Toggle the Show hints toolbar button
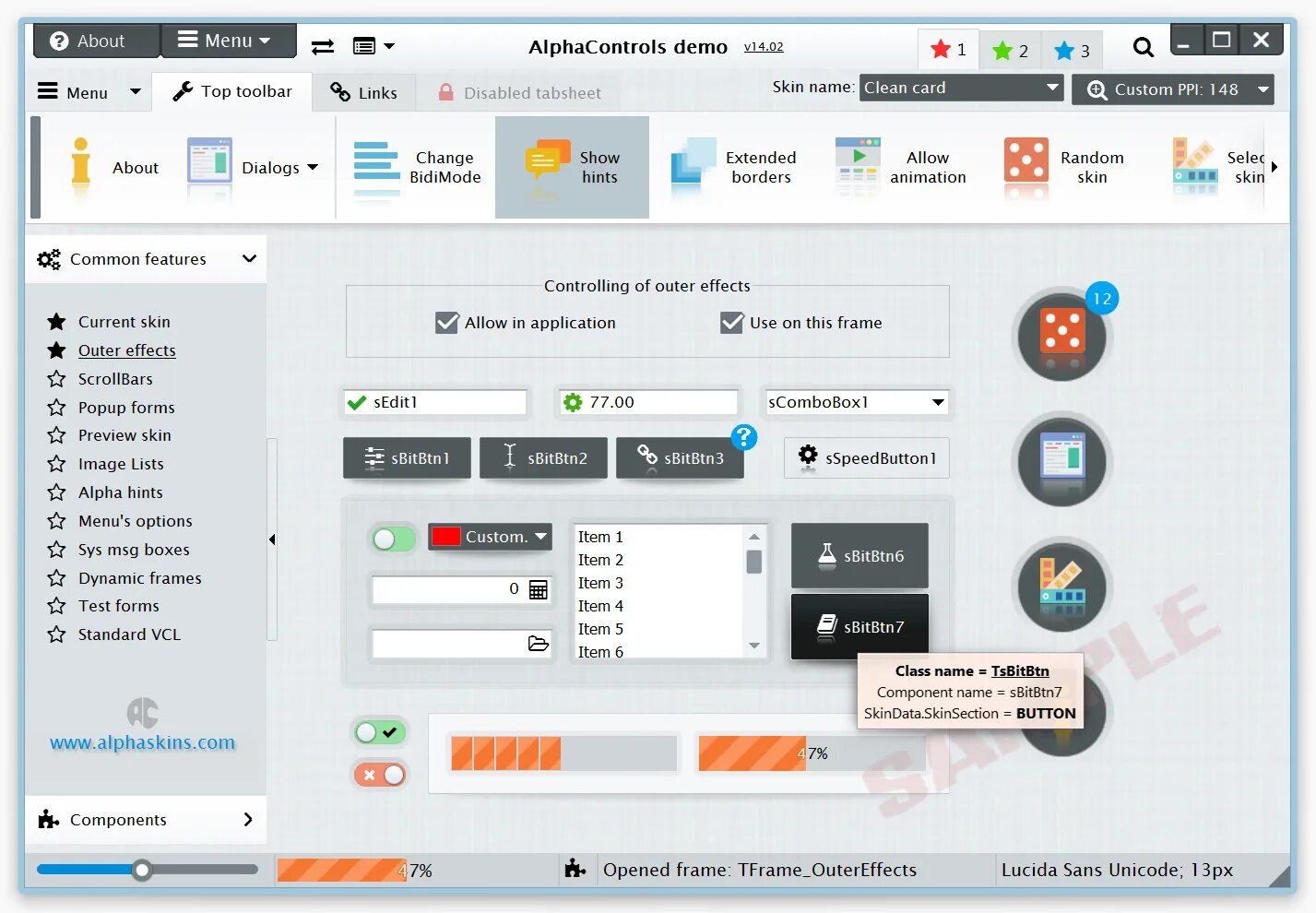Viewport: 1316px width, 913px height. pyautogui.click(x=572, y=168)
